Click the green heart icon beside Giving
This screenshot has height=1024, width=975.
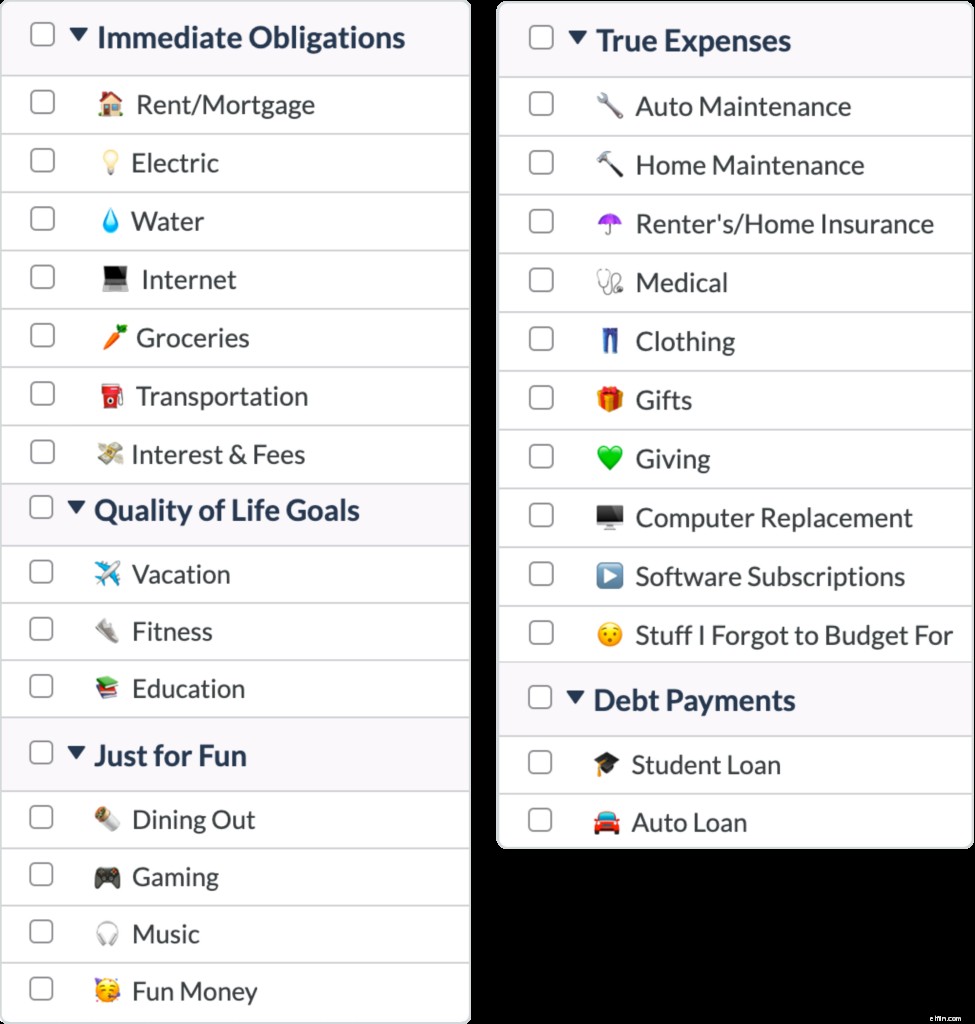pyautogui.click(x=609, y=458)
